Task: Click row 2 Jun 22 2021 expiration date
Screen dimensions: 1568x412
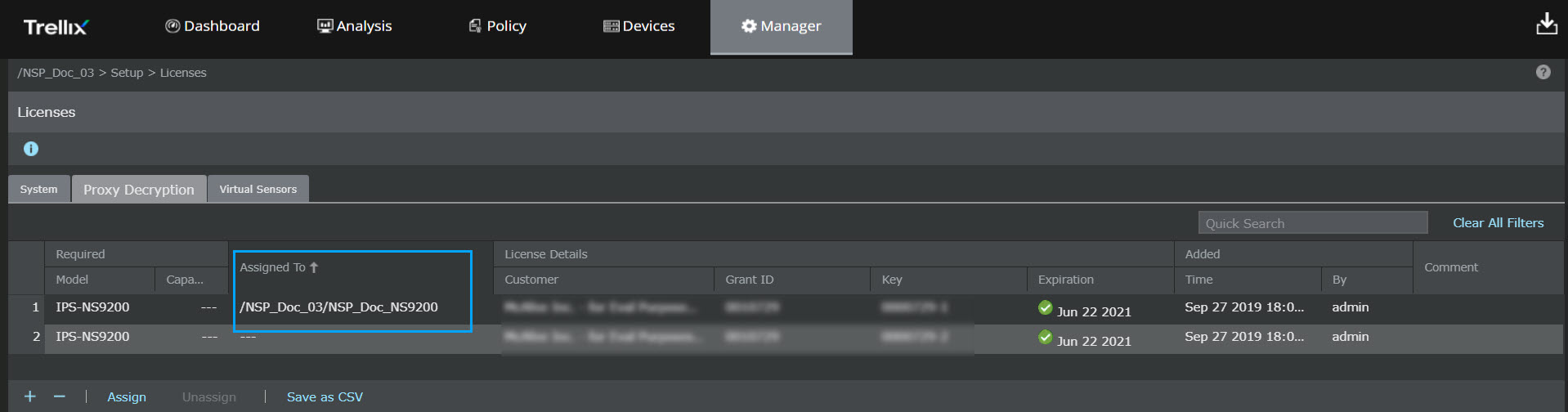Action: click(1094, 341)
